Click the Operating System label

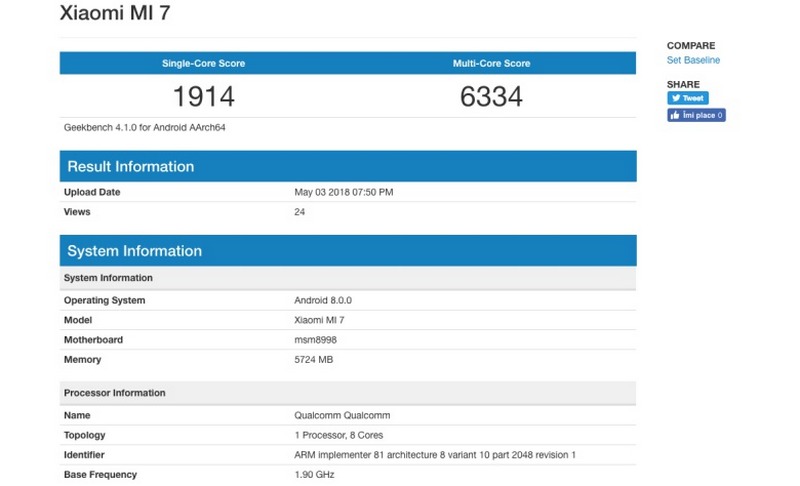(104, 300)
